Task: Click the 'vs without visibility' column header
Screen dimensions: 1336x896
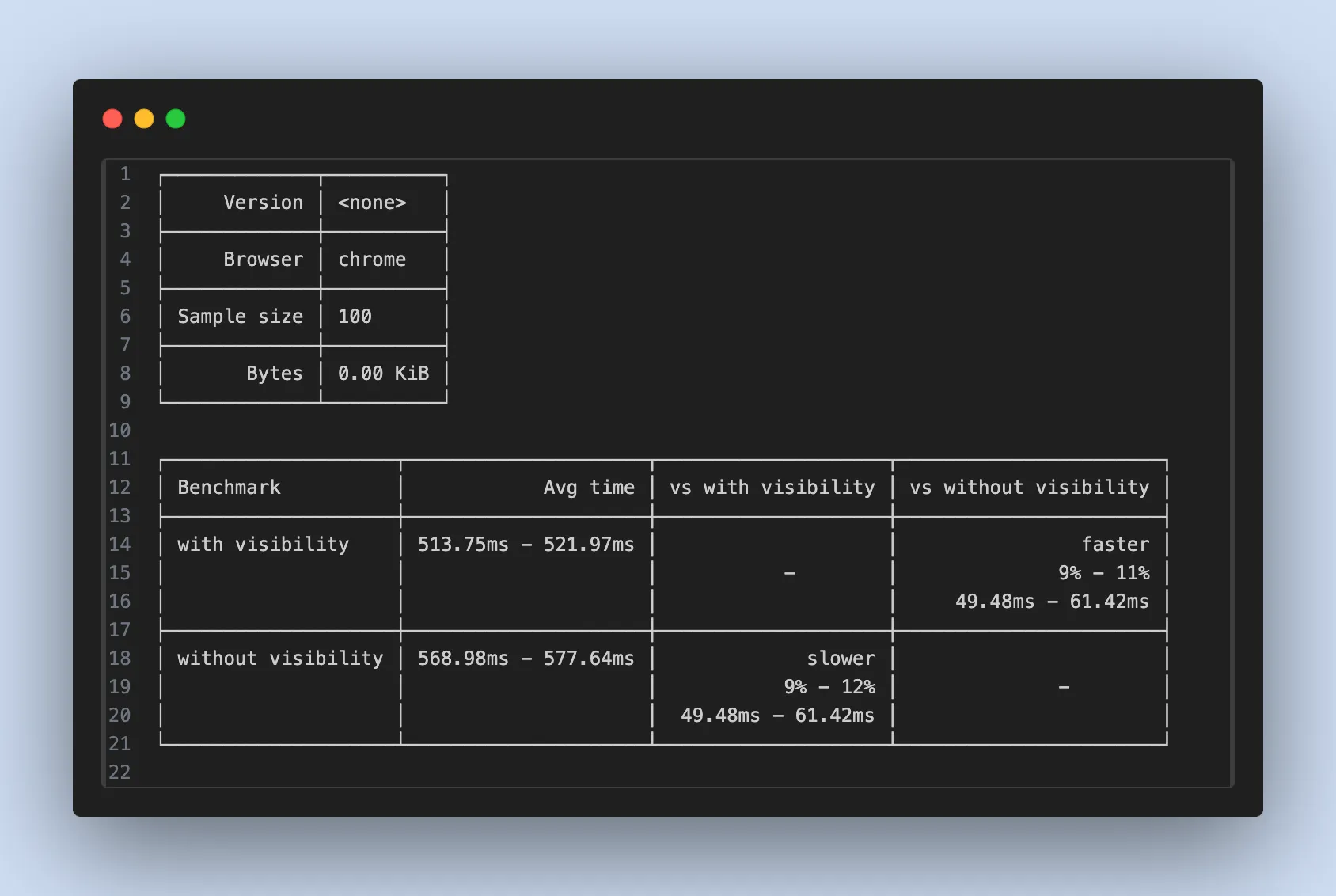Action: pos(1030,488)
